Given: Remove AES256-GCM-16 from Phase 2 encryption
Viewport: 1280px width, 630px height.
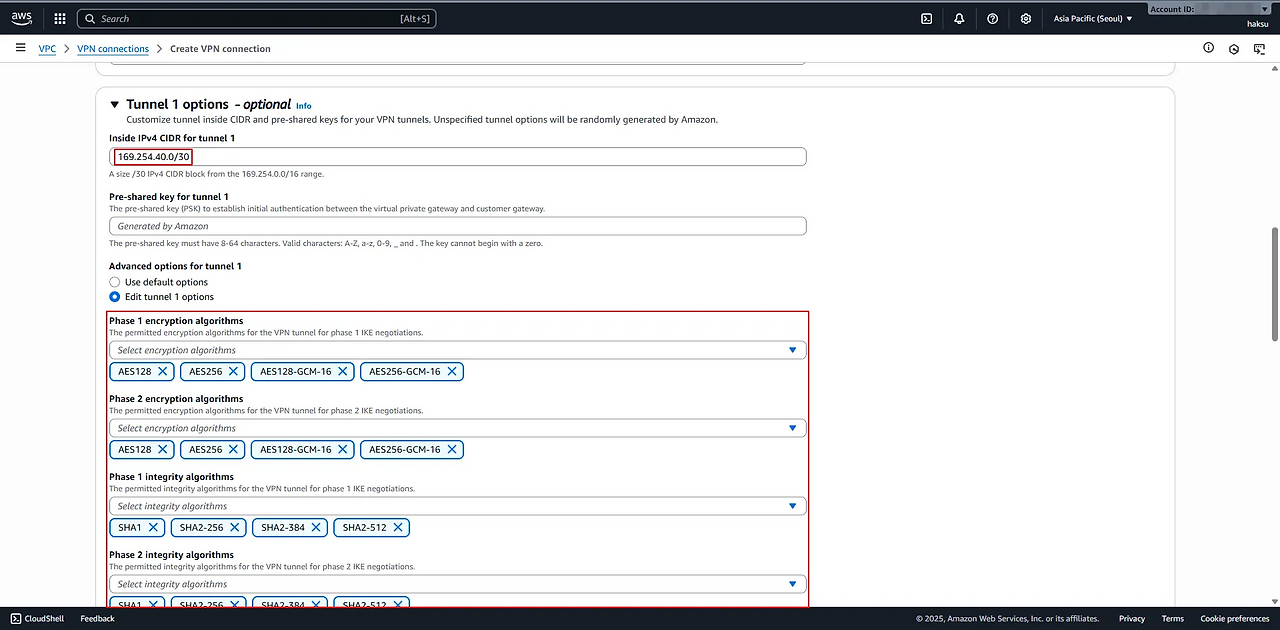Looking at the screenshot, I should (452, 449).
